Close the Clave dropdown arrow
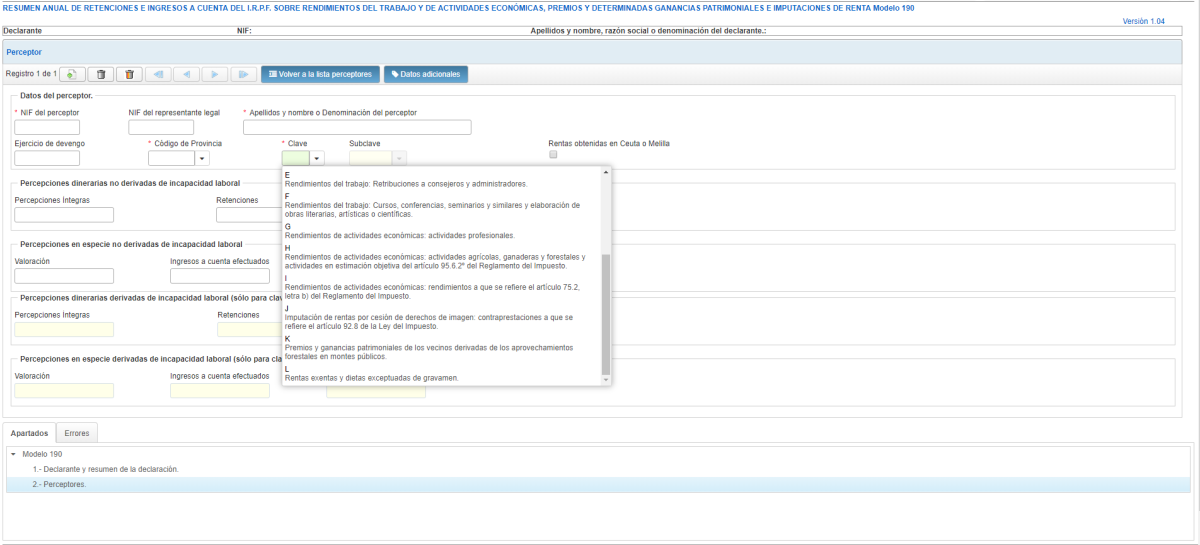 pyautogui.click(x=317, y=158)
